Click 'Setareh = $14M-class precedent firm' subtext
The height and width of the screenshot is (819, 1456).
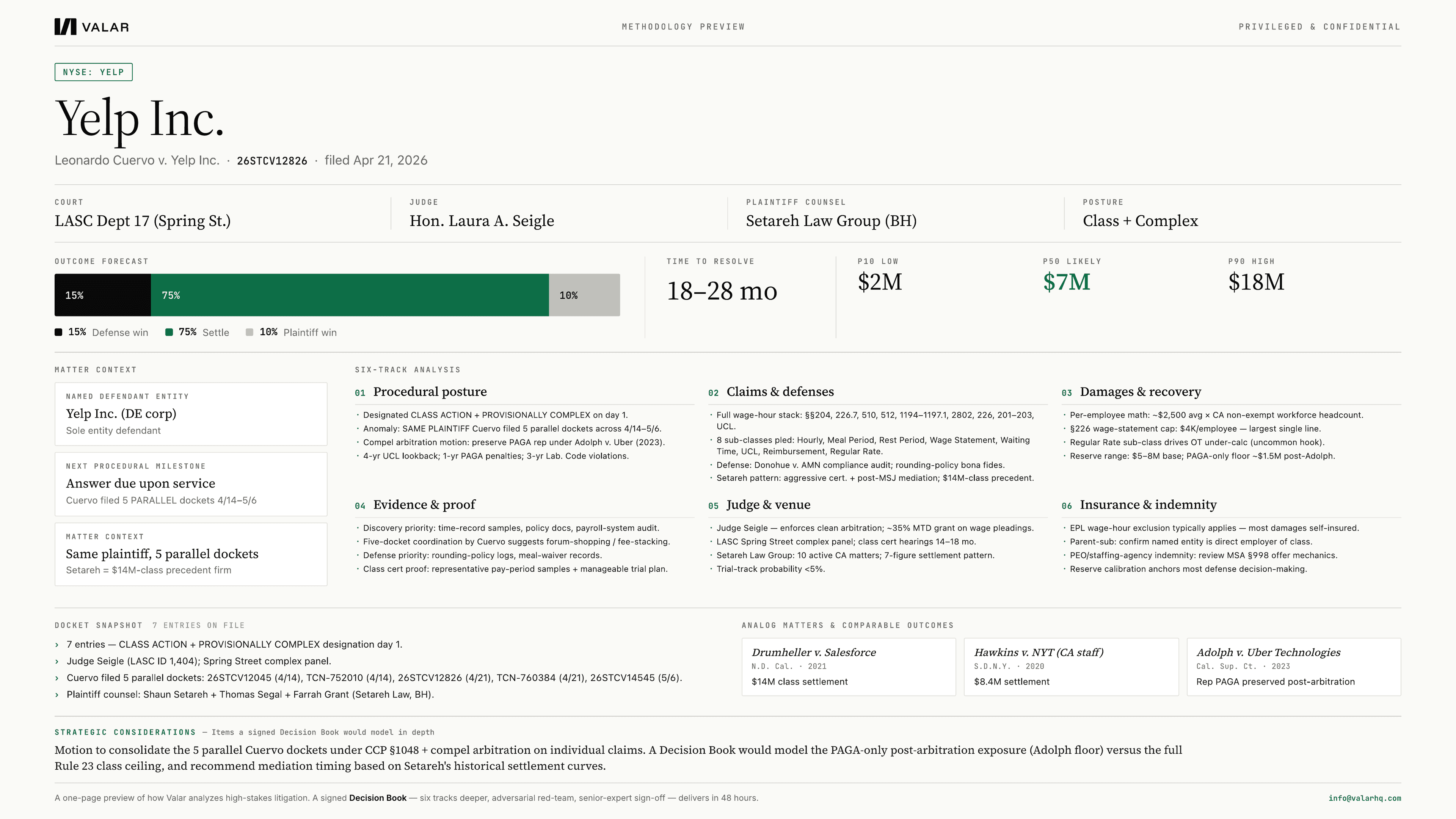(x=148, y=570)
